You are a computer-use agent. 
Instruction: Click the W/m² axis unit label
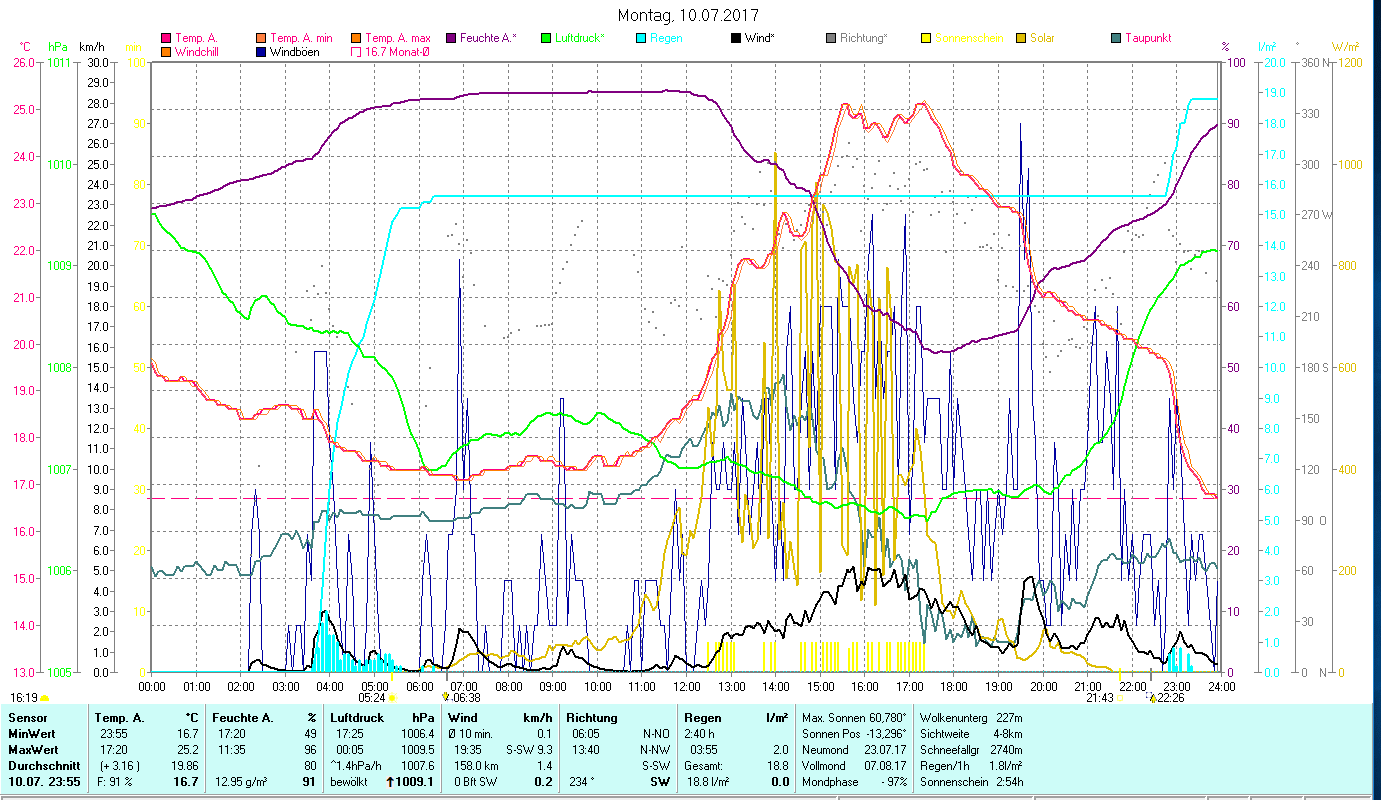pyautogui.click(x=1346, y=46)
